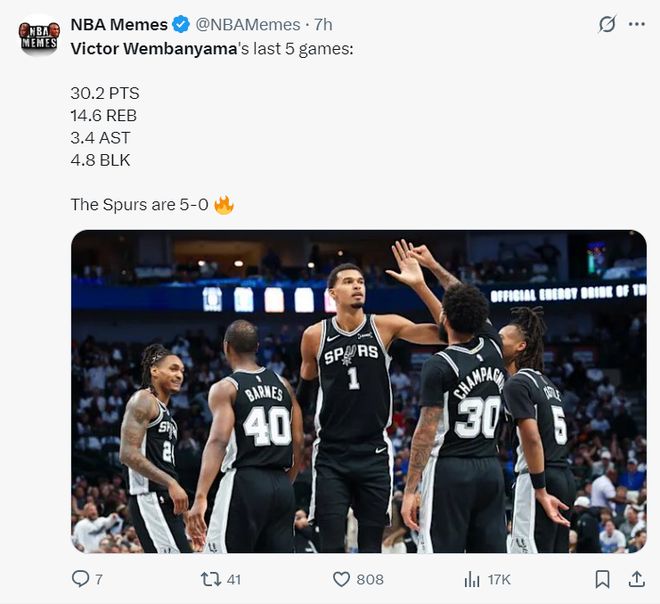Open the view analytics bar-chart icon

click(472, 579)
